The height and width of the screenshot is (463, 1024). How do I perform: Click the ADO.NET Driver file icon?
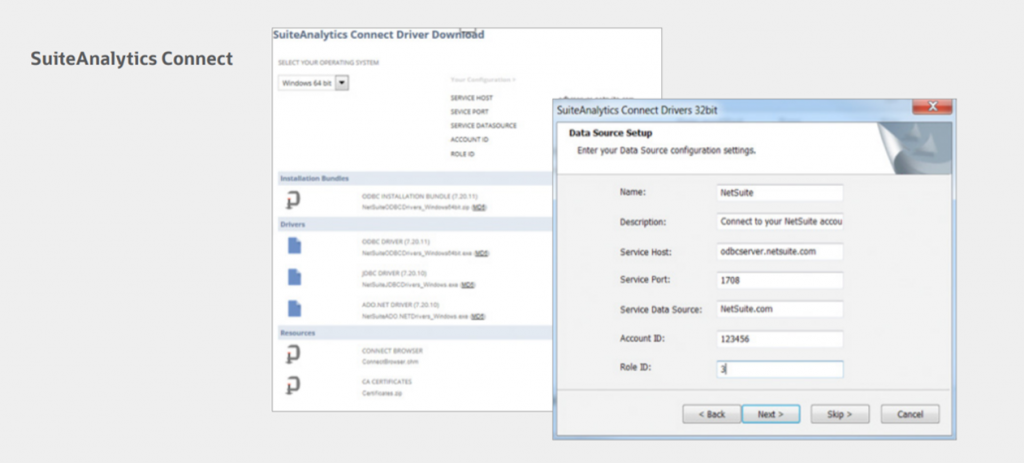[x=295, y=308]
